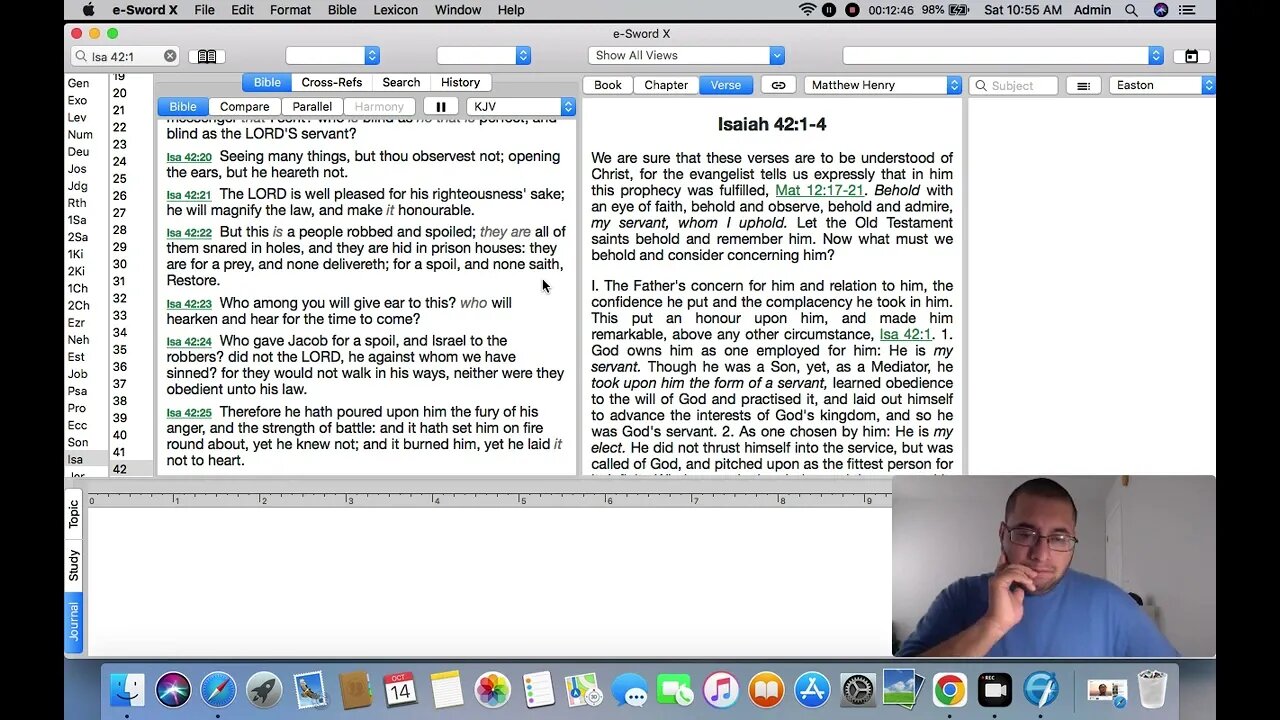Click the Isa 42:22 verse reference
The height and width of the screenshot is (720, 1280).
[189, 233]
